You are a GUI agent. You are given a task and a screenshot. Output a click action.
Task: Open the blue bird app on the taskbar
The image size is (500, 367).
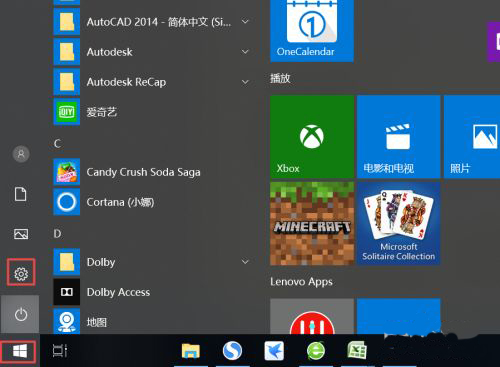point(274,351)
